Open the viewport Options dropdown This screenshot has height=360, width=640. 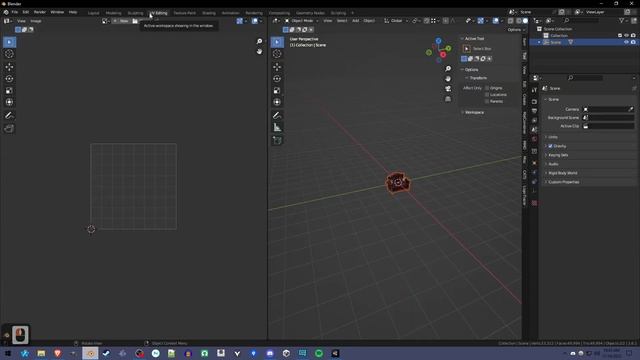tap(516, 30)
